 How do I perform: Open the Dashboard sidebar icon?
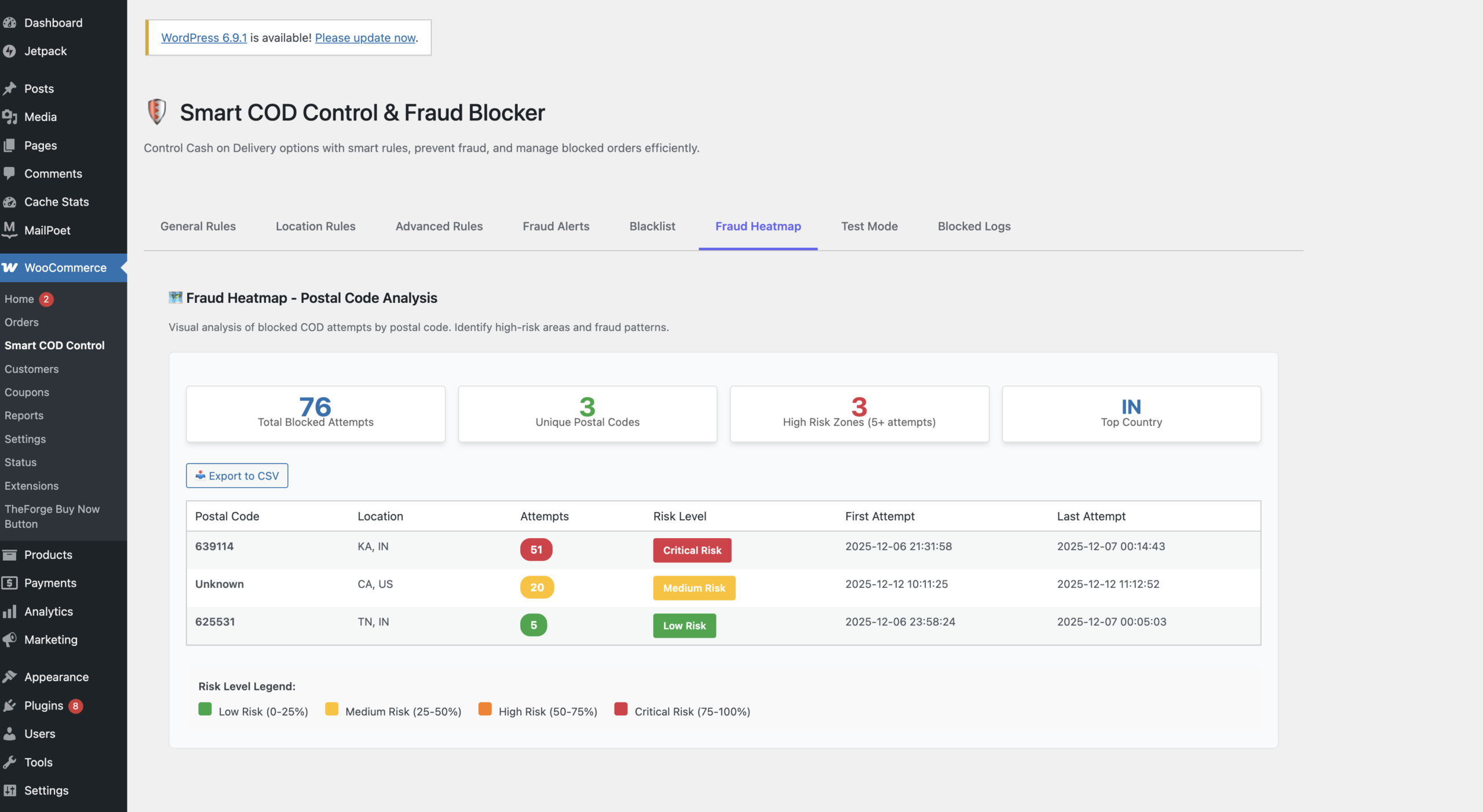[x=10, y=23]
